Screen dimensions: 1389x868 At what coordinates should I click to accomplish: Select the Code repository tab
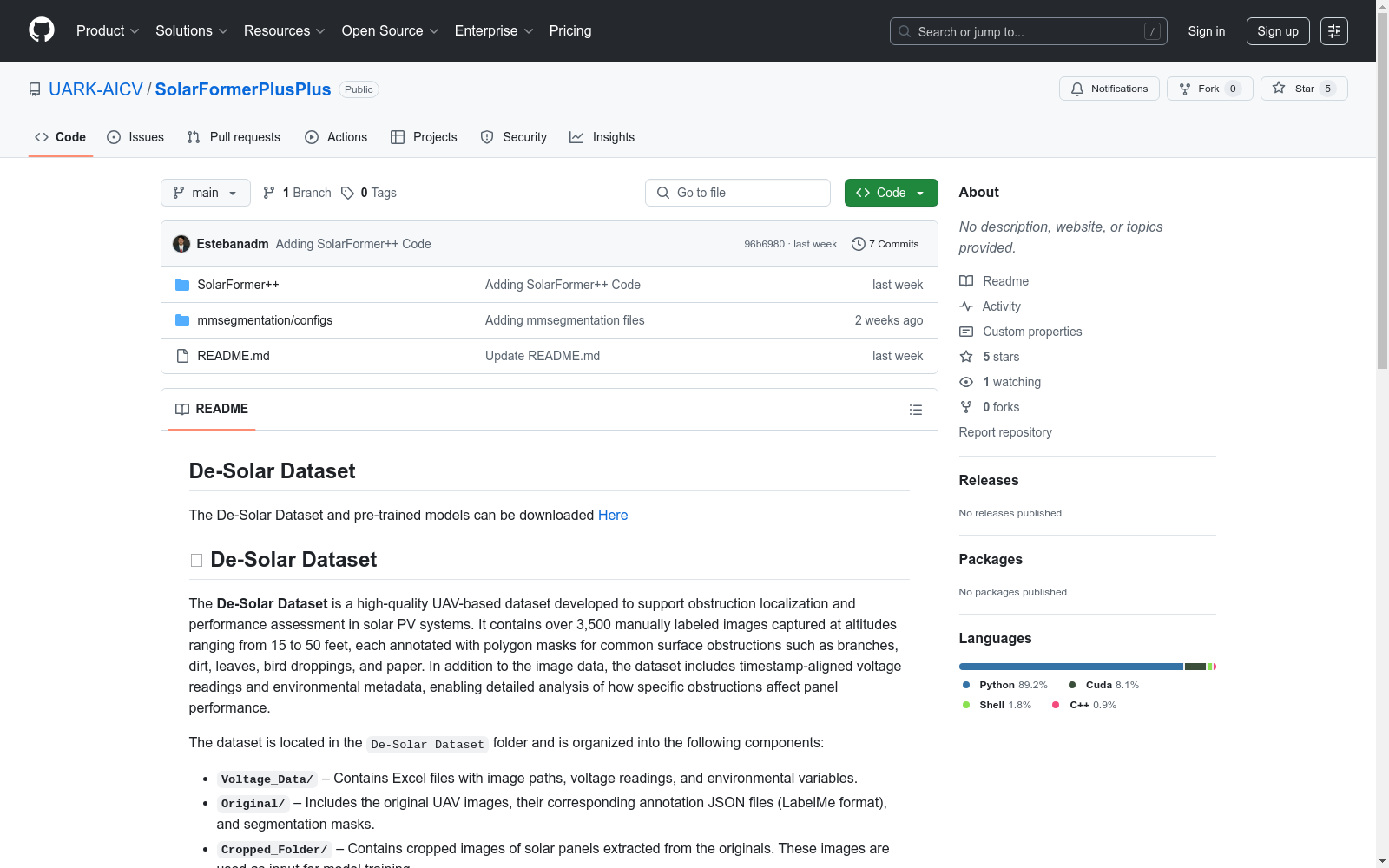click(x=61, y=137)
